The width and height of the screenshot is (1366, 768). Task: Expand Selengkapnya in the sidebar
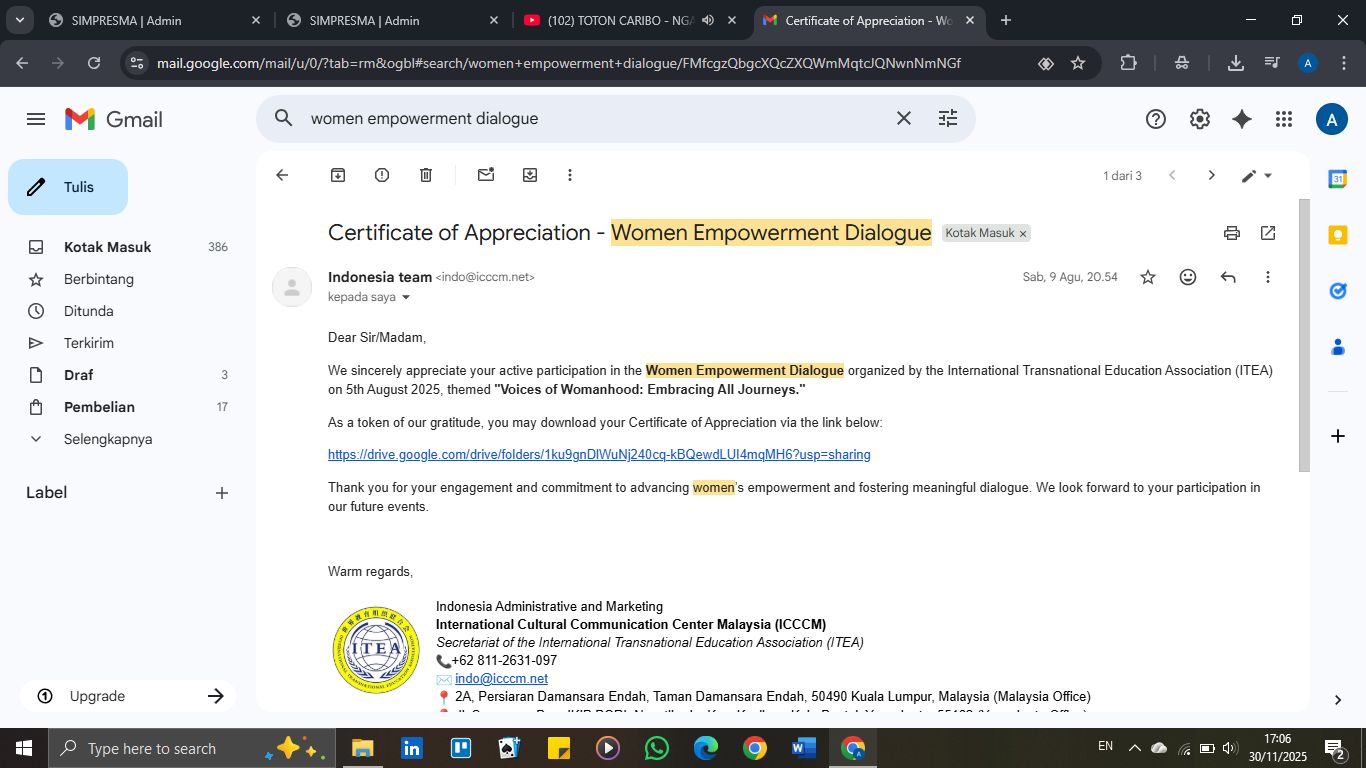108,439
